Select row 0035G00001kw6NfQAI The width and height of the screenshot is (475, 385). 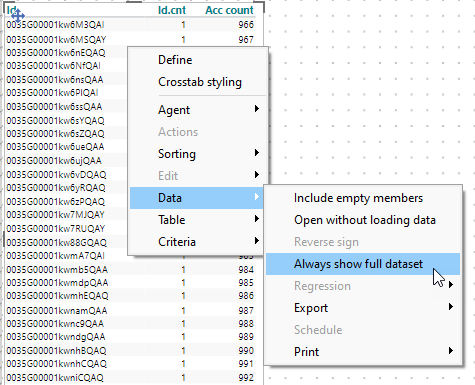[x=53, y=66]
